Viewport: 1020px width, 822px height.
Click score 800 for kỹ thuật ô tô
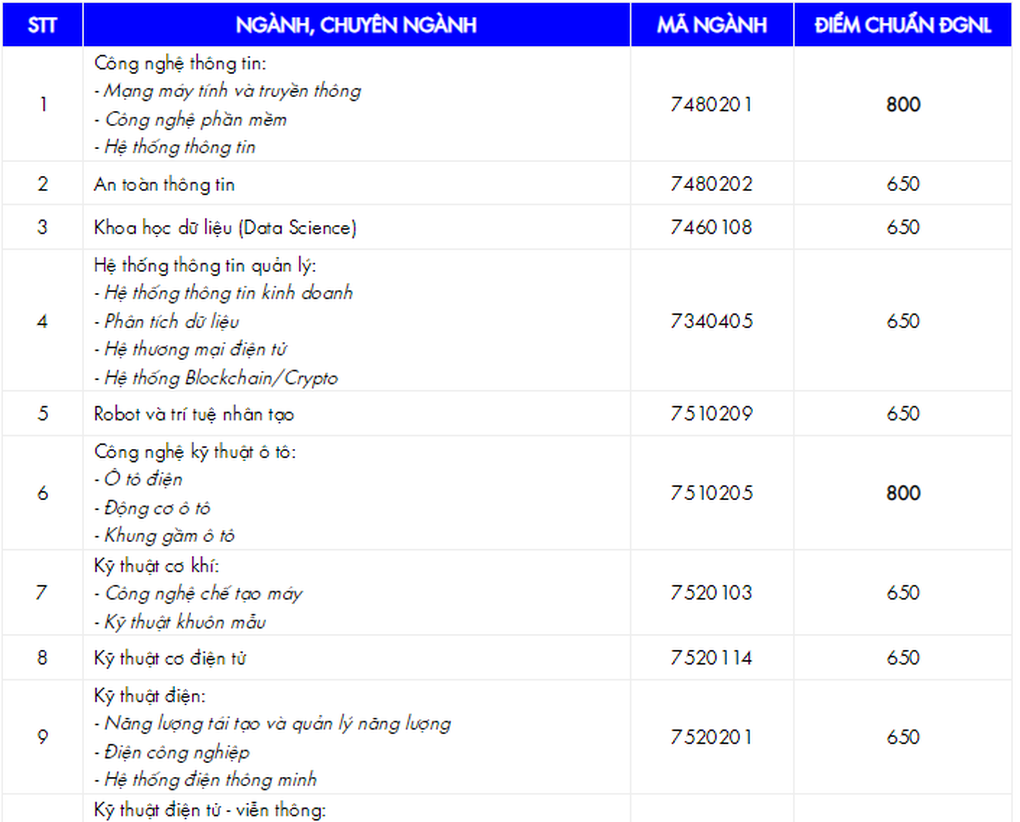(903, 493)
